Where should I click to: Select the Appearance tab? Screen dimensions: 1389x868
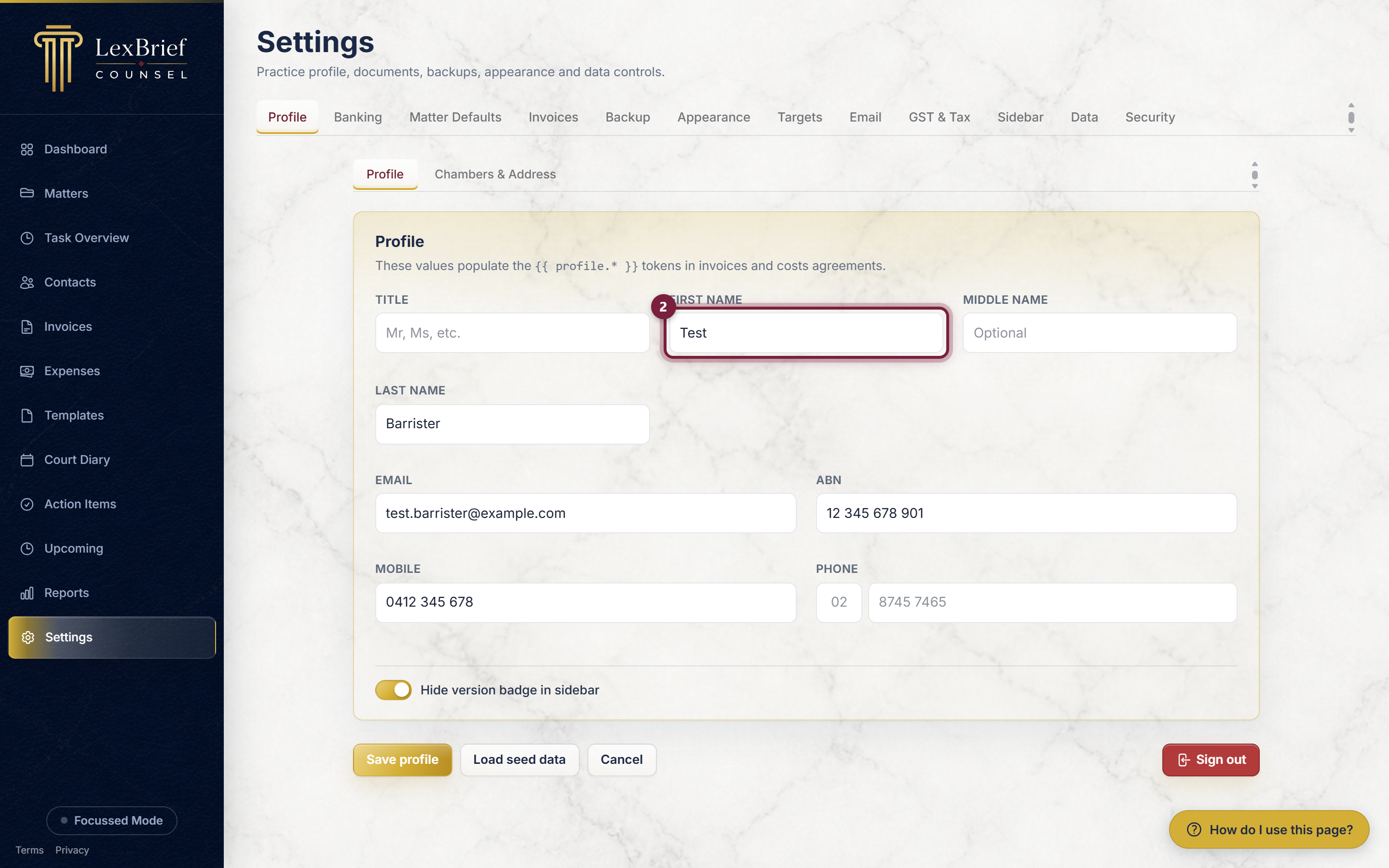pyautogui.click(x=713, y=117)
